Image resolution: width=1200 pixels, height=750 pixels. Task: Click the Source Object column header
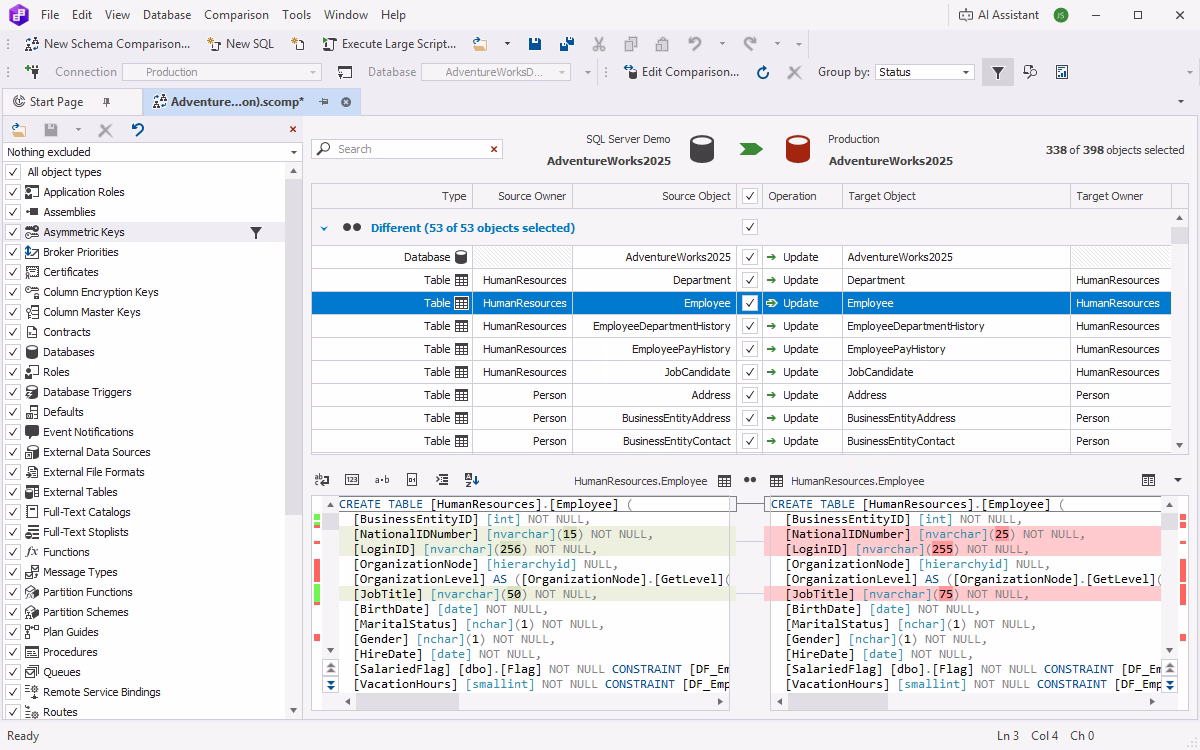coord(655,196)
